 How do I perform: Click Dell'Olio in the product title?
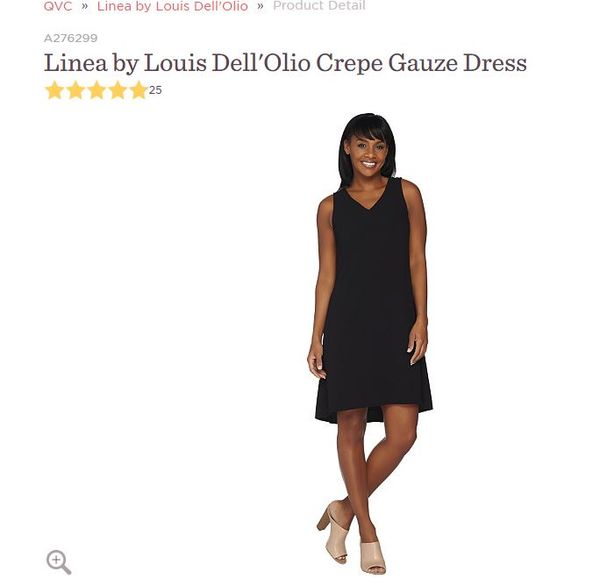click(x=261, y=63)
